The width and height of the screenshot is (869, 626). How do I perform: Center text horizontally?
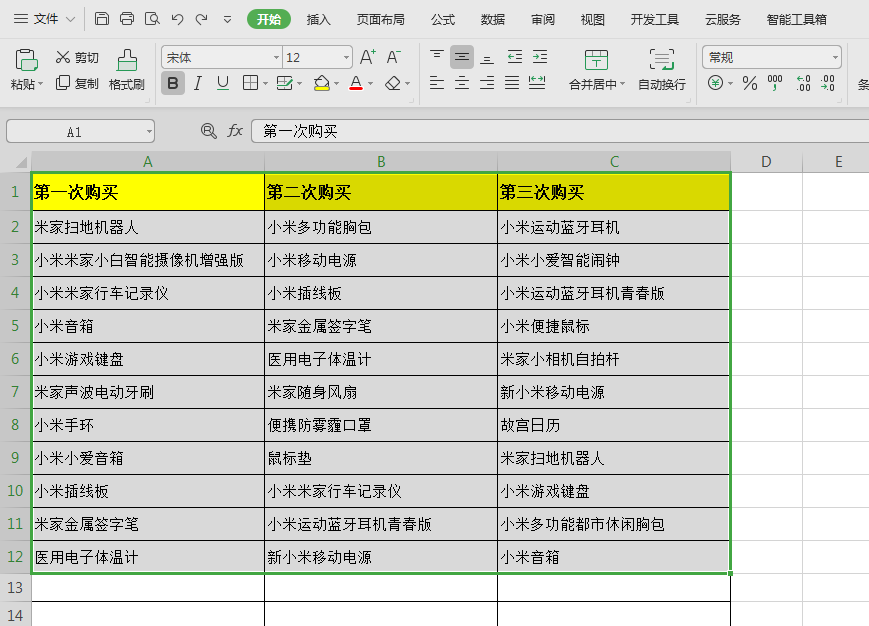(x=462, y=84)
